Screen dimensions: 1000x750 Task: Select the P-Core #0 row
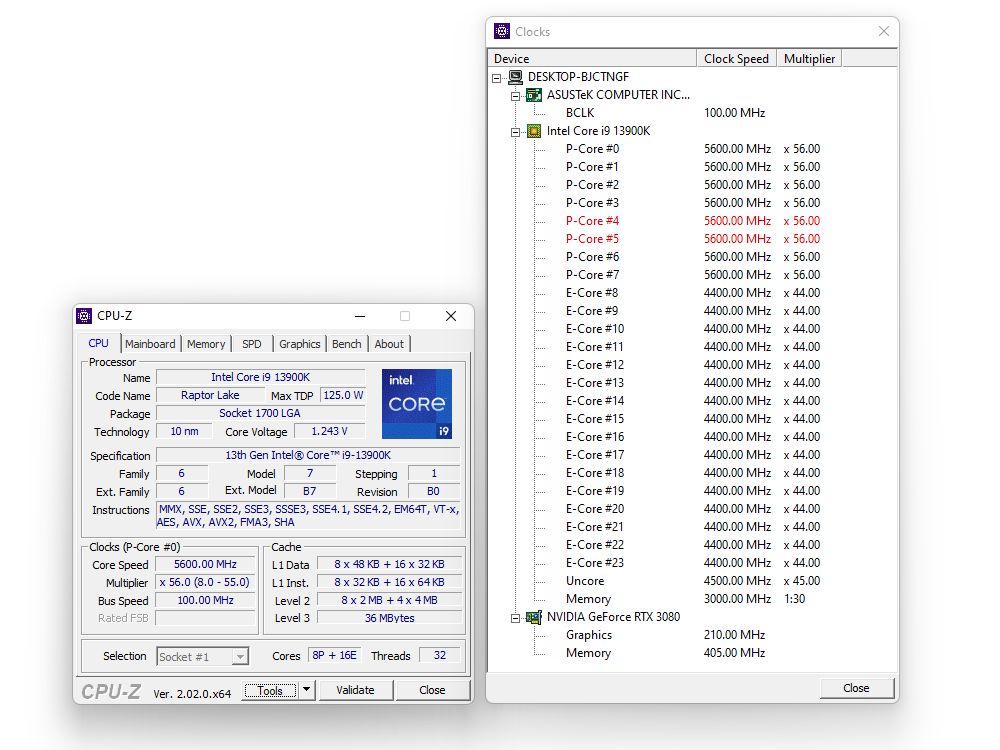693,149
